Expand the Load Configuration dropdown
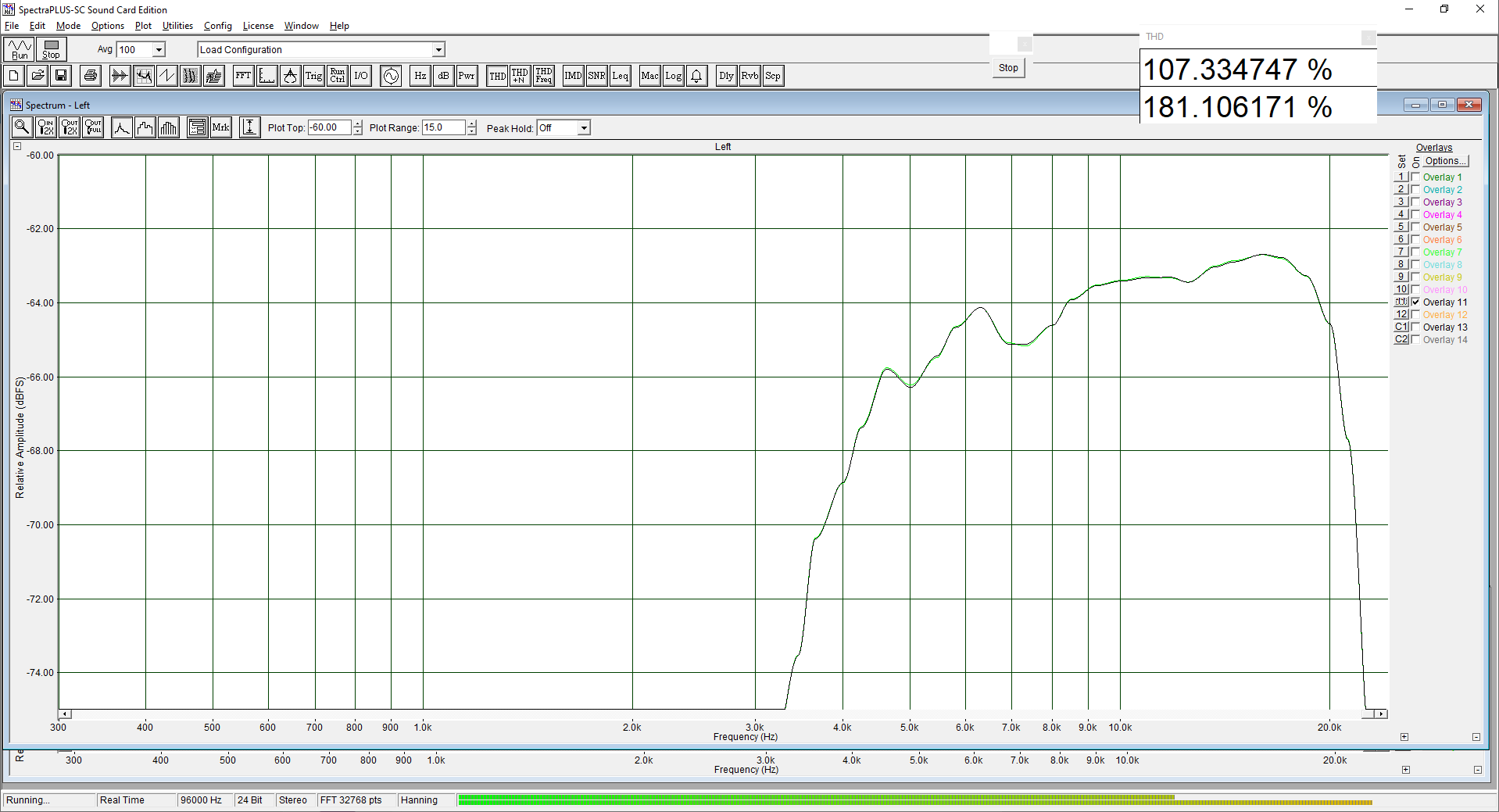Screen dimensions: 1499x812 tap(438, 50)
